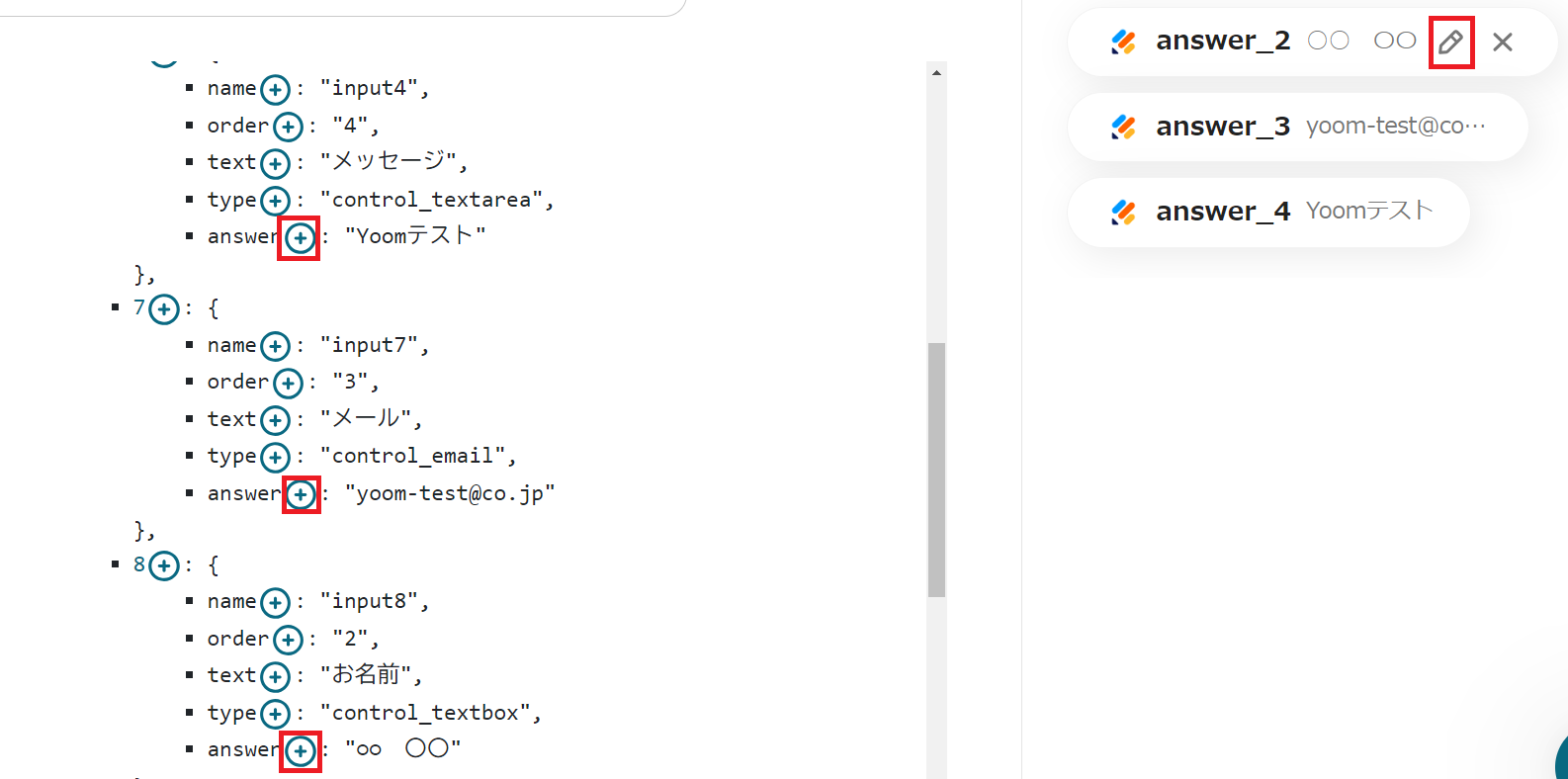Expand object 7 via its plus icon
The image size is (1568, 779).
[164, 310]
